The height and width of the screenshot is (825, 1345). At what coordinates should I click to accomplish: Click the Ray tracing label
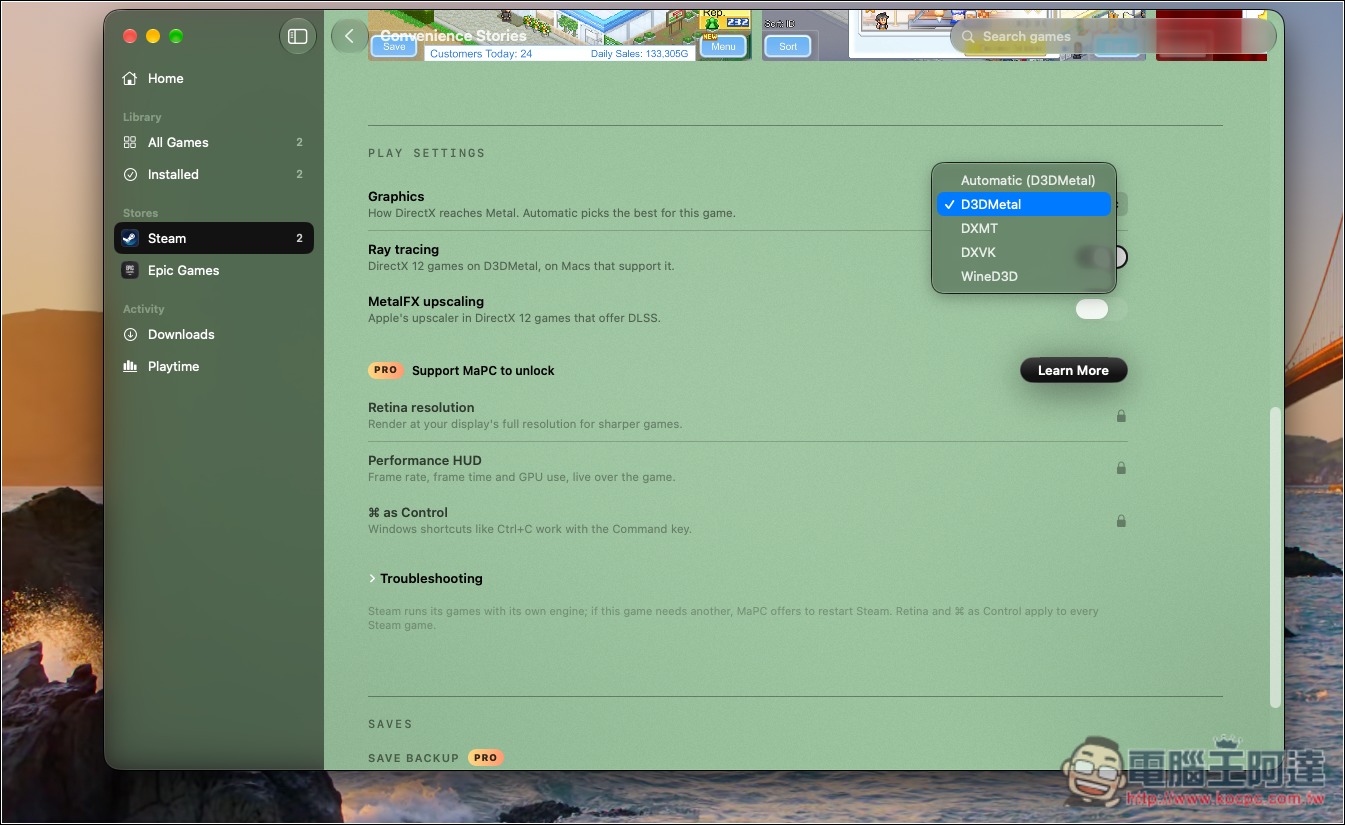point(403,249)
